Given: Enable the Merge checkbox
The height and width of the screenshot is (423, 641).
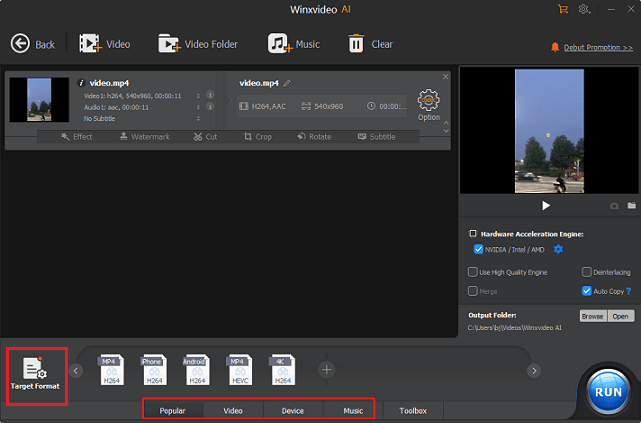Looking at the screenshot, I should click(x=473, y=291).
